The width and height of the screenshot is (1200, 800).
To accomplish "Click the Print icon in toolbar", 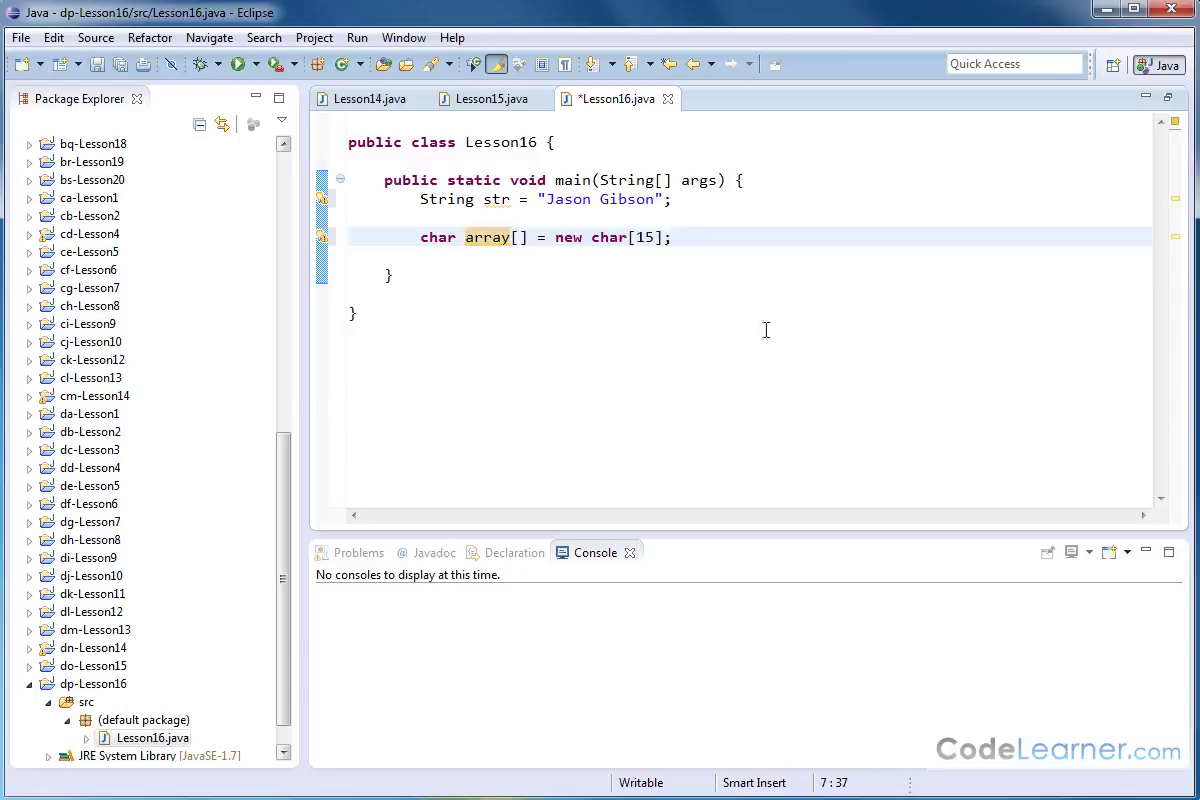I will pyautogui.click(x=143, y=64).
